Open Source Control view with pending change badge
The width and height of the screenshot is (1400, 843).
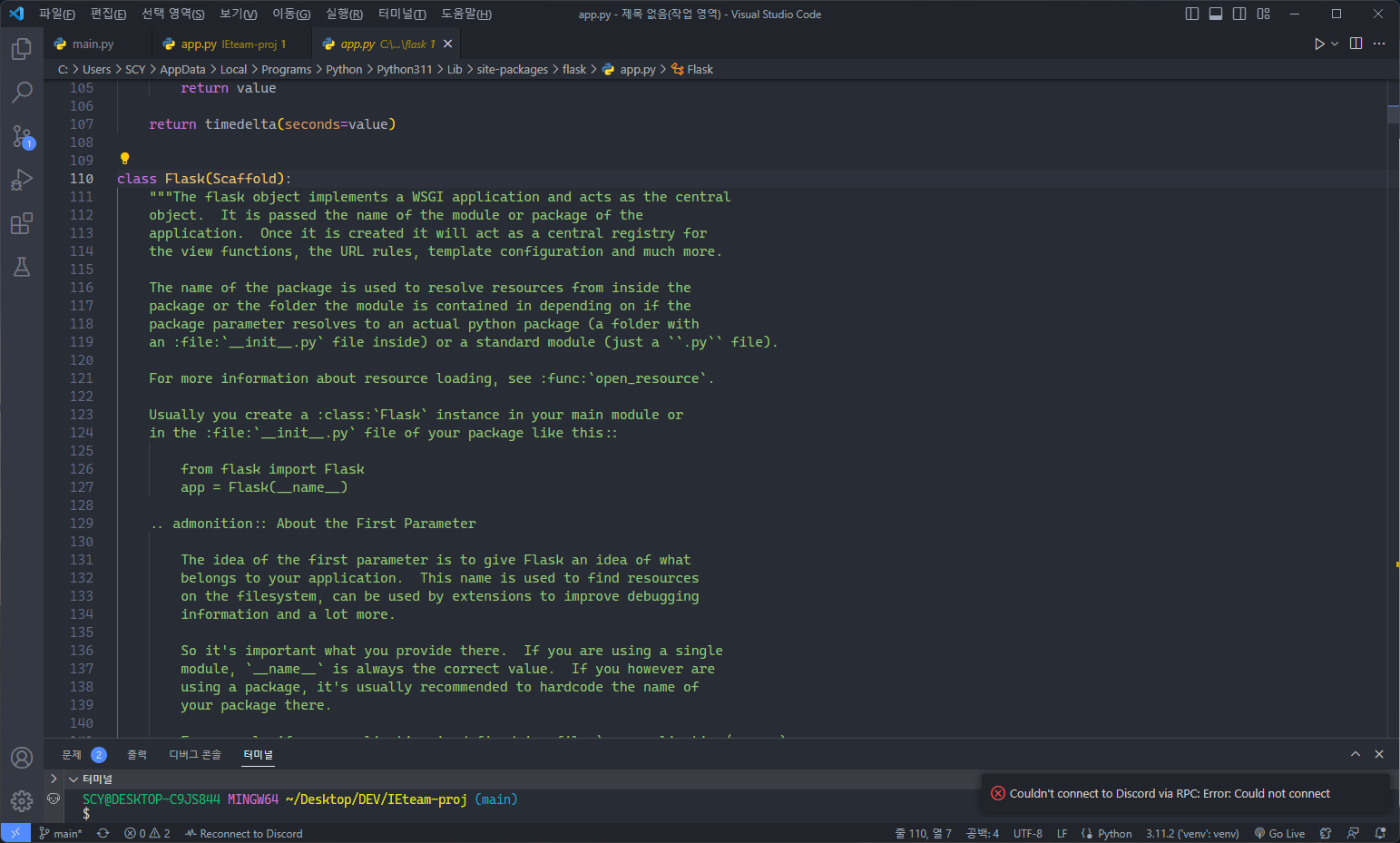22,136
